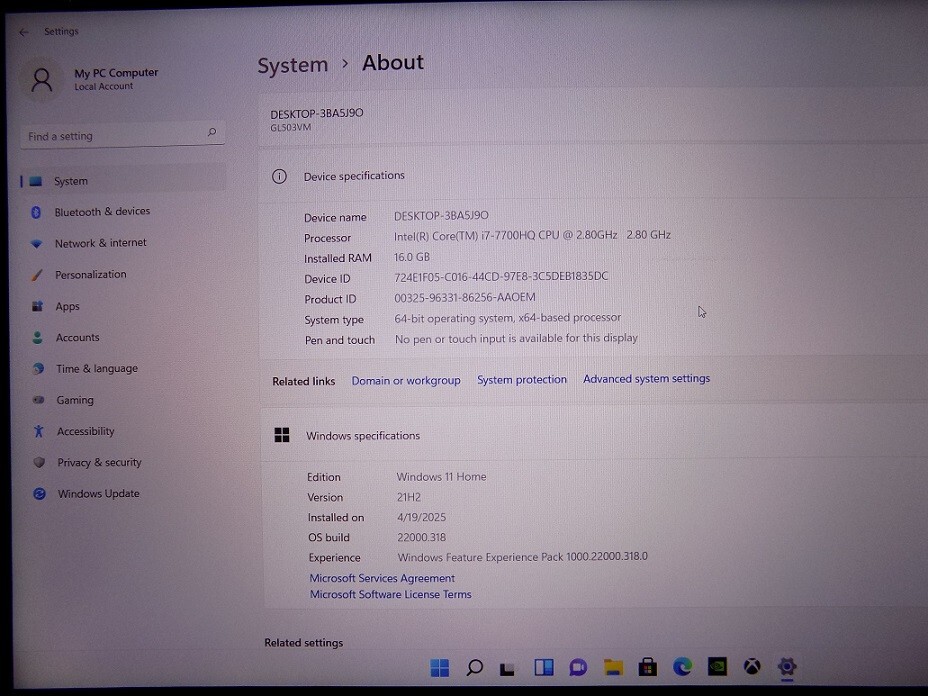Open the System protection link
The image size is (928, 696).
pyautogui.click(x=522, y=379)
